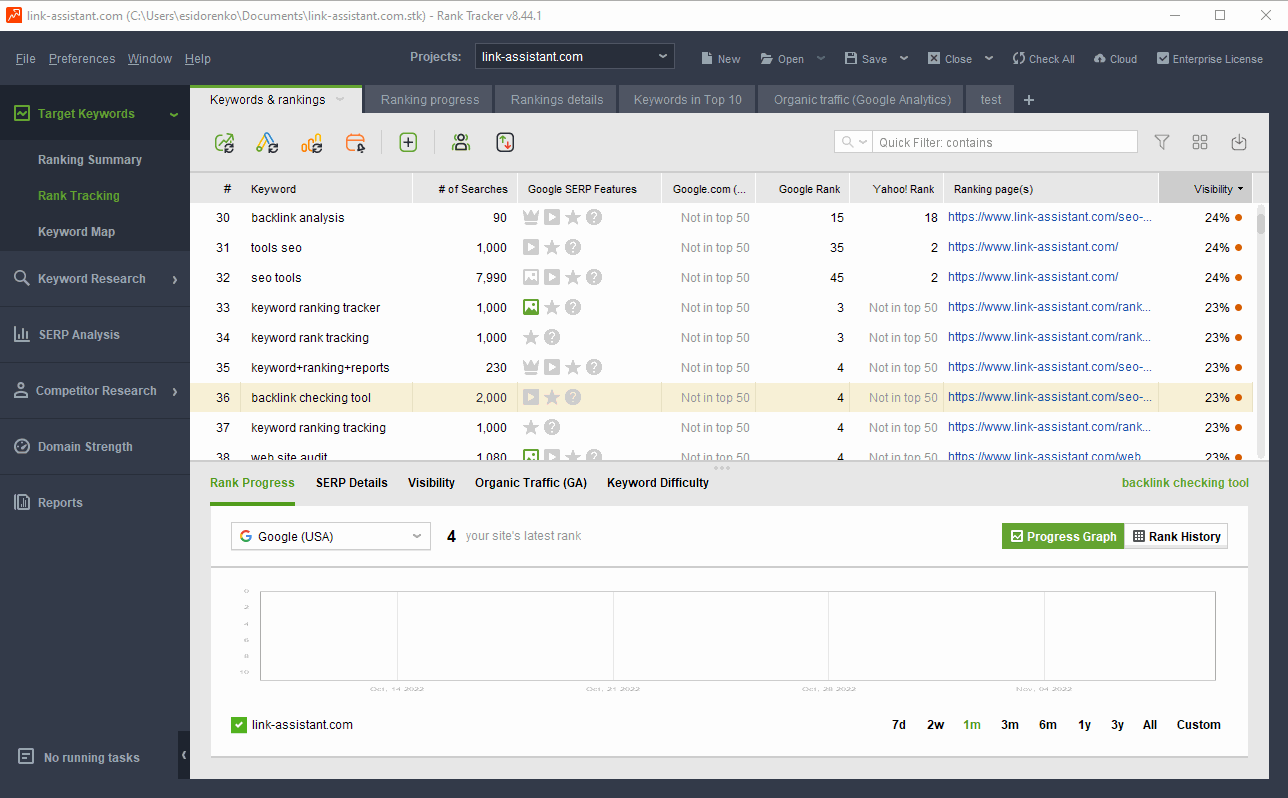
Task: Click the add new workspace tab plus
Action: coord(1029,100)
